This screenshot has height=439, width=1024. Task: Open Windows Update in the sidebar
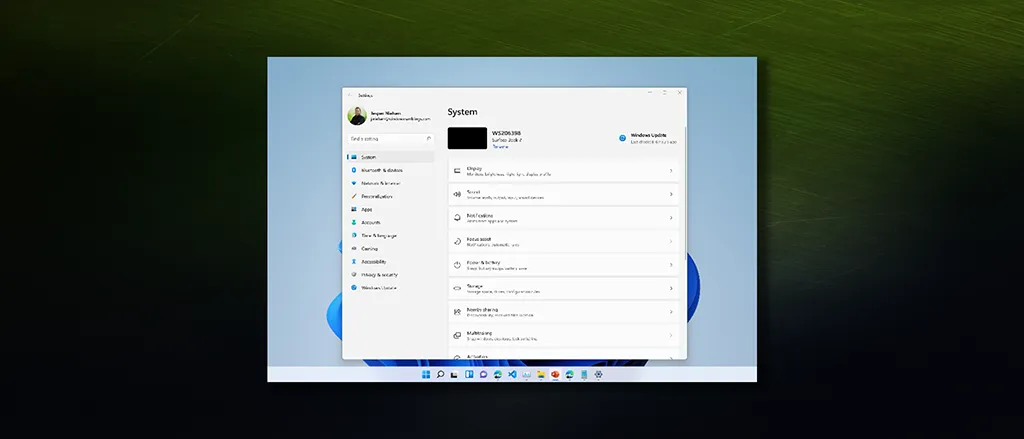click(391, 287)
